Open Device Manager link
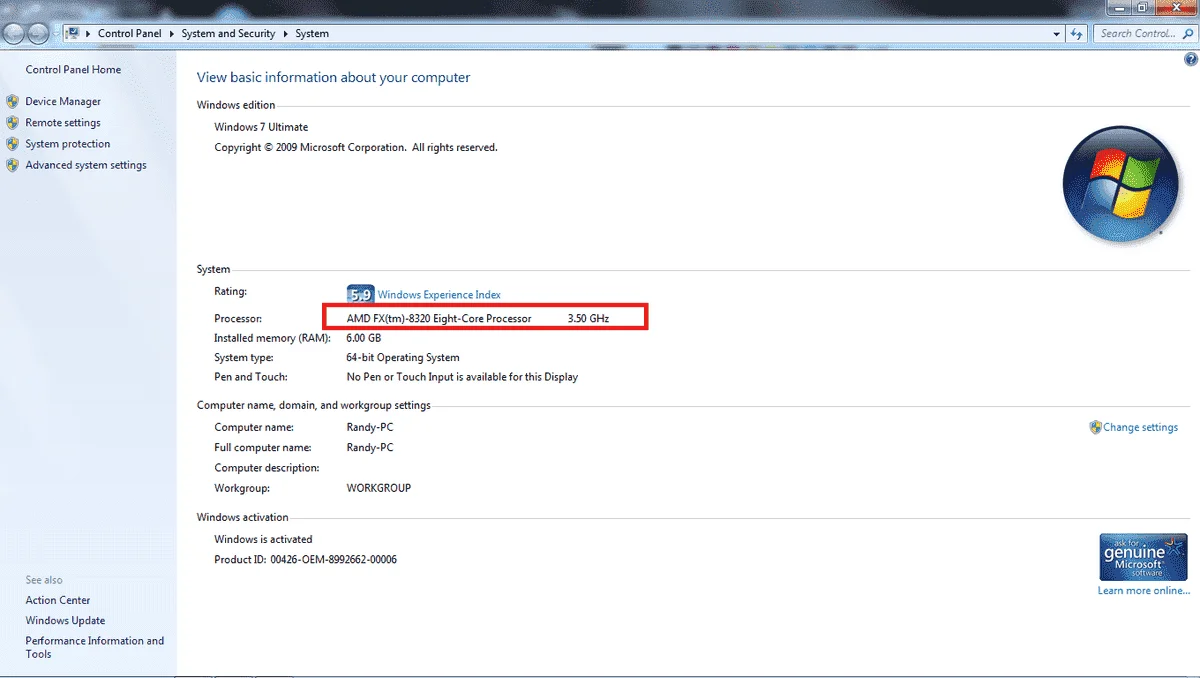 pyautogui.click(x=63, y=101)
